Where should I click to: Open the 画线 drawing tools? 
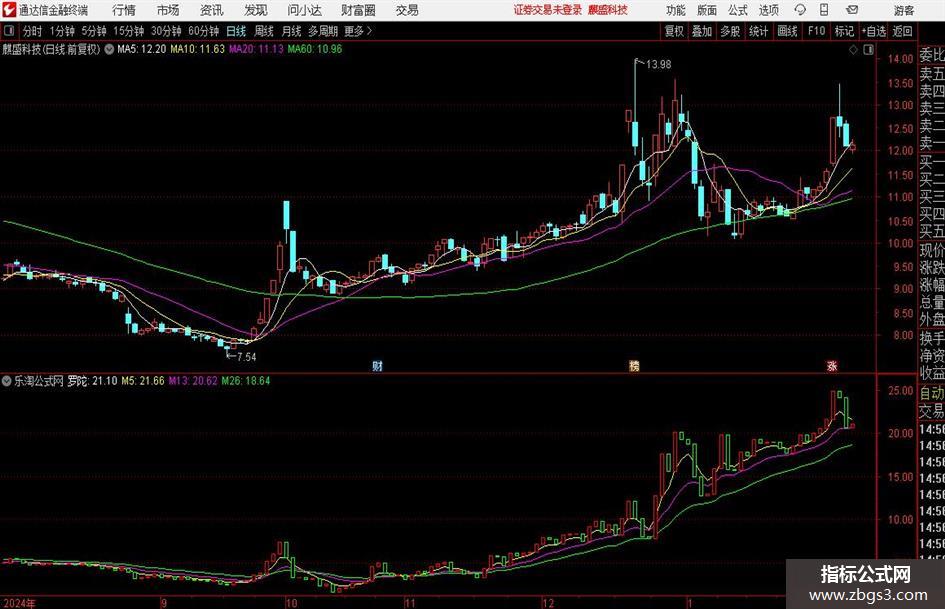coord(787,31)
